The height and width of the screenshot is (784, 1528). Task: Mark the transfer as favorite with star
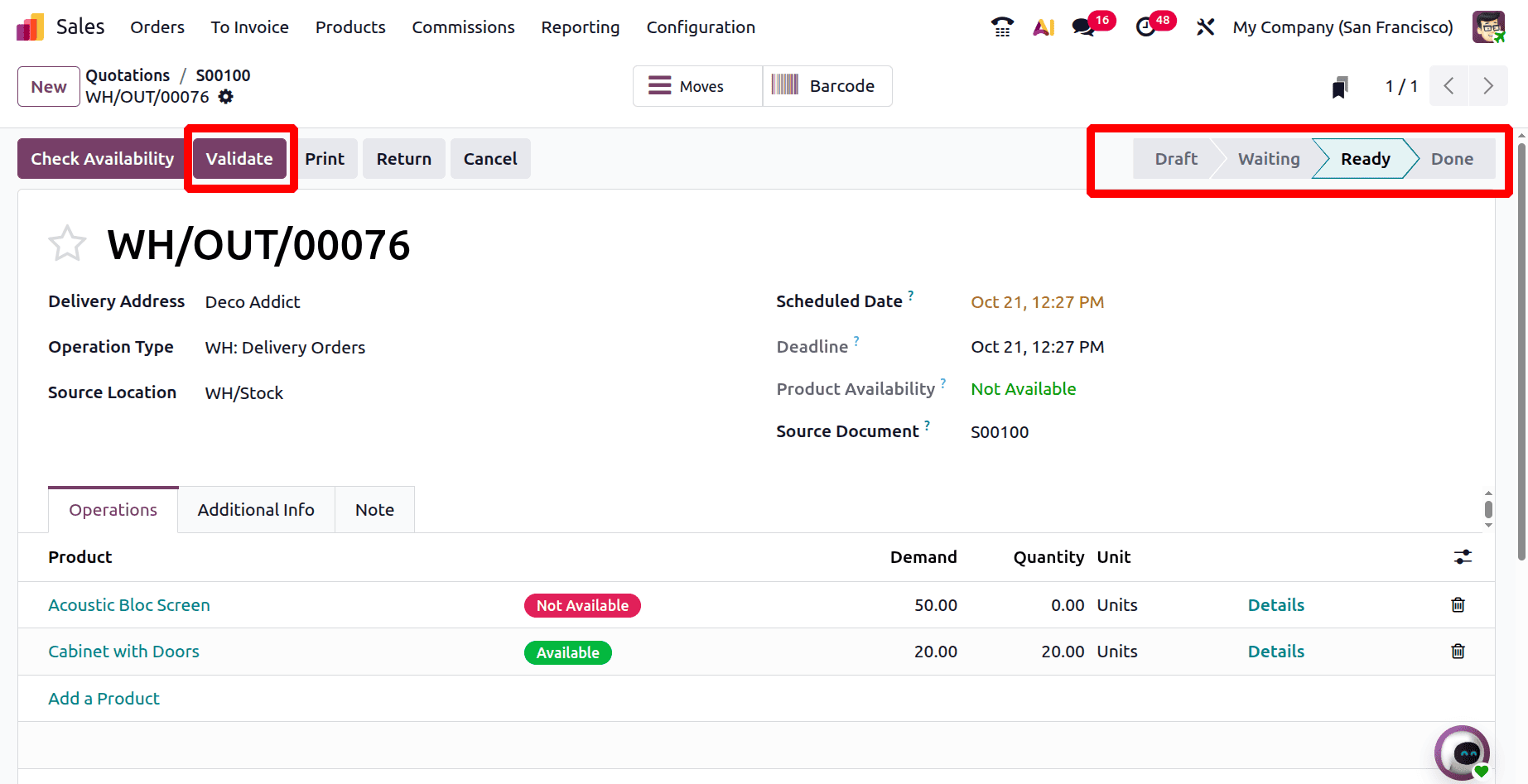click(x=67, y=244)
